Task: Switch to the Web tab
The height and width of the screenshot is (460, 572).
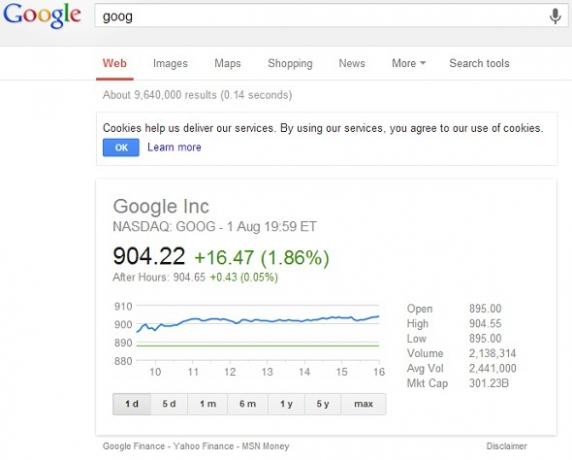Action: pyautogui.click(x=115, y=63)
